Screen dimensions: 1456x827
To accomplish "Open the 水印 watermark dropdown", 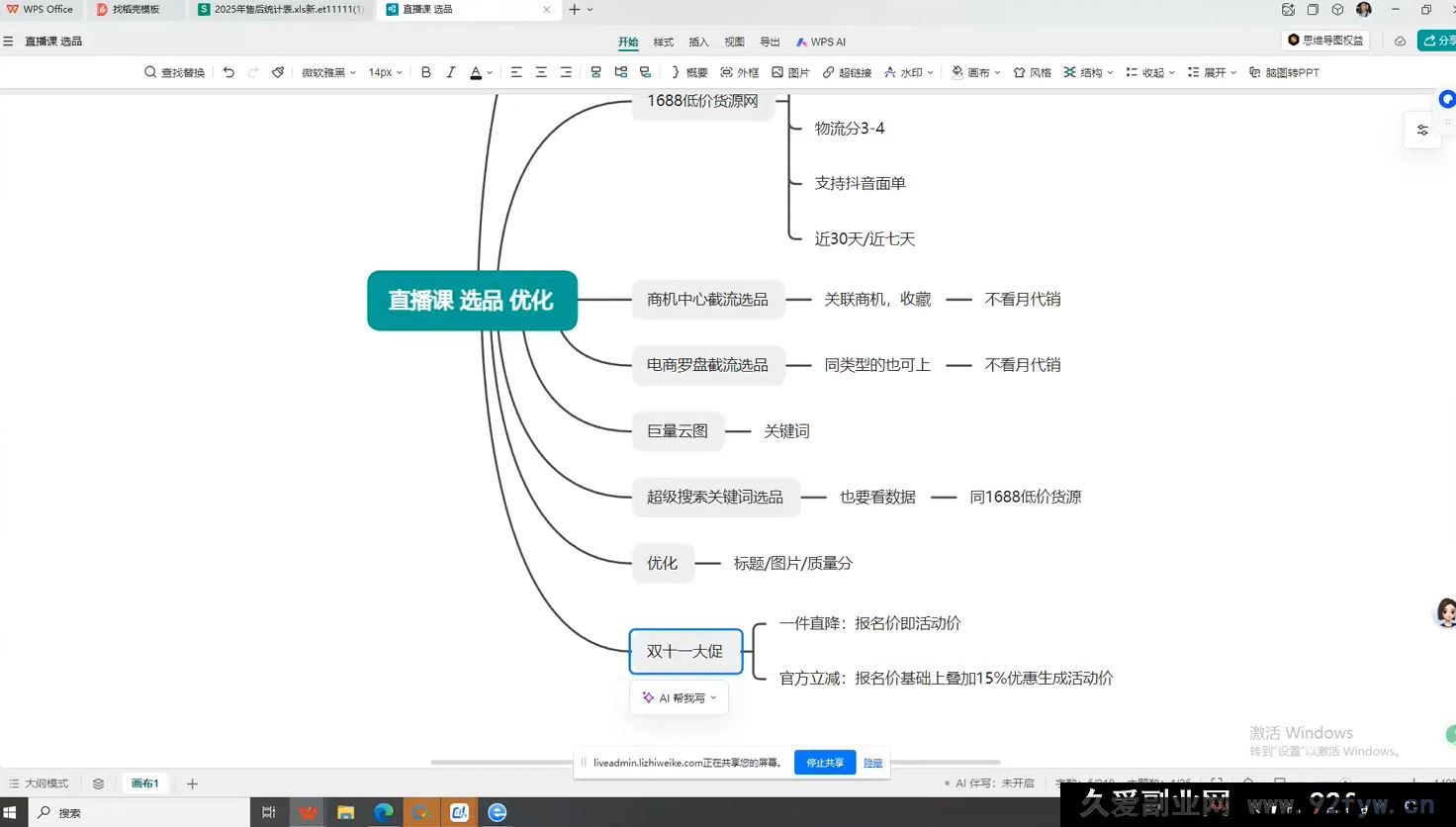I will (908, 71).
